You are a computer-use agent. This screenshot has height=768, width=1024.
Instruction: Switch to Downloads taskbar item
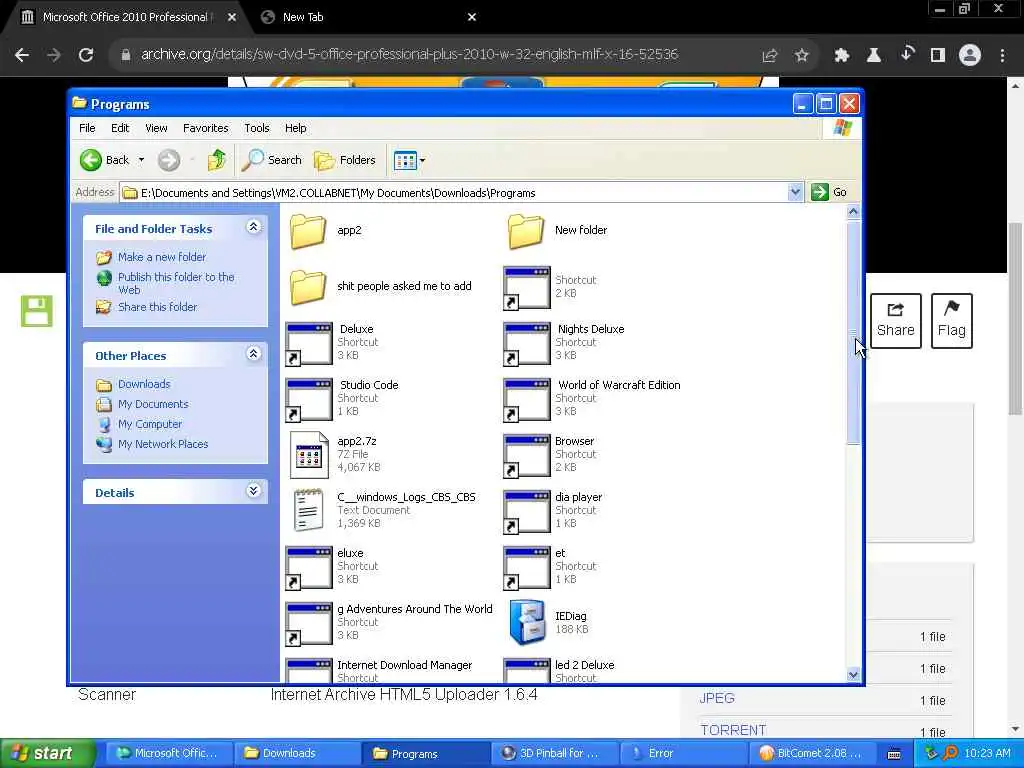coord(296,754)
